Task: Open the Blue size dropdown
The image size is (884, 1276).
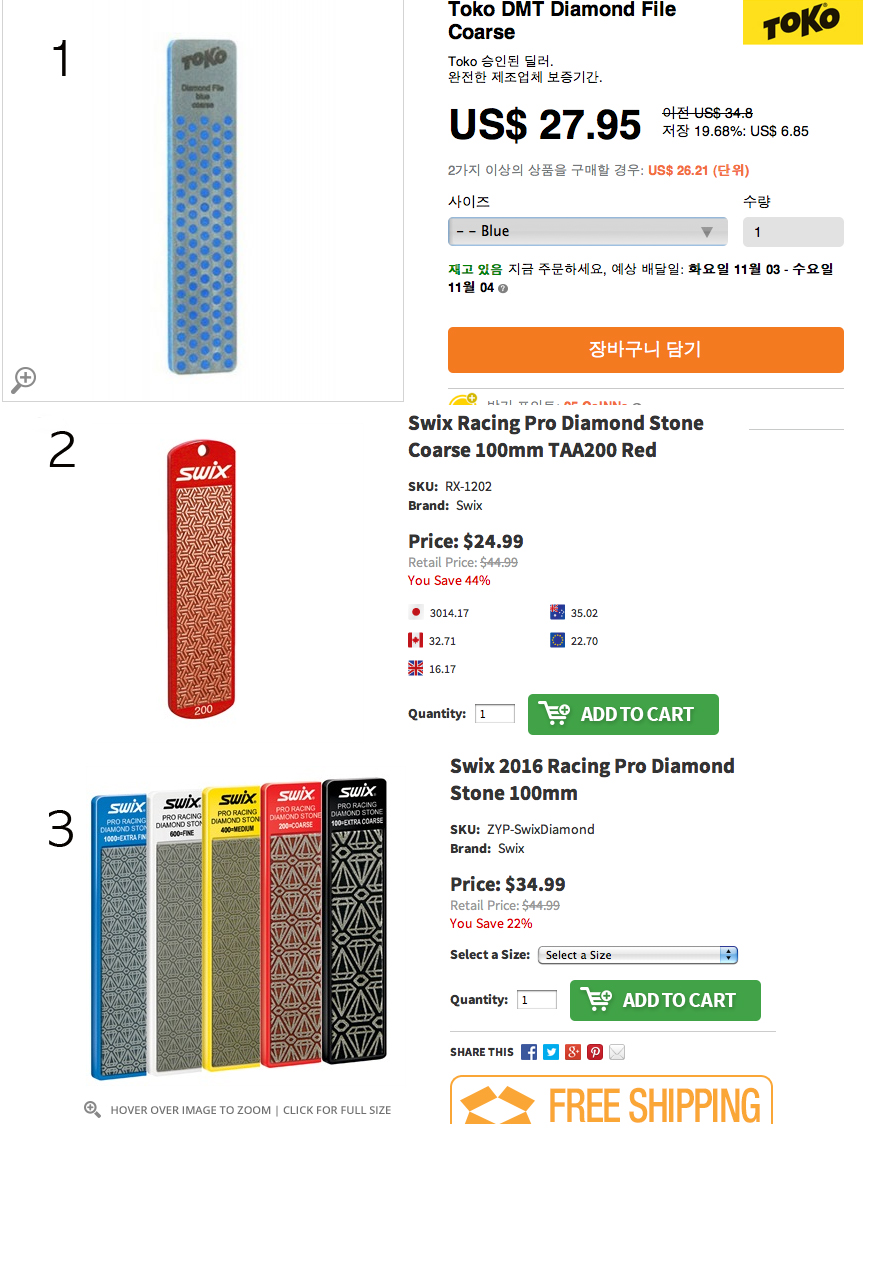Action: tap(588, 231)
